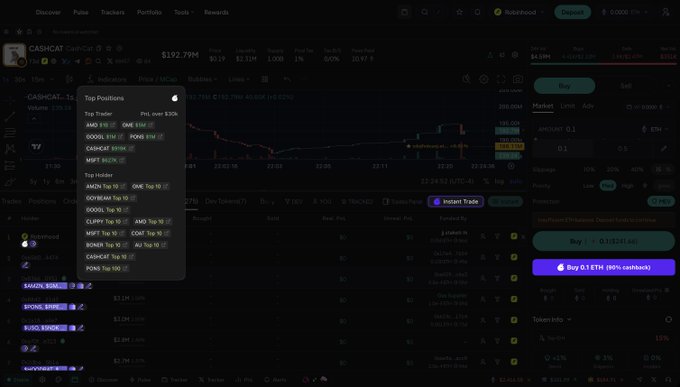Viewport: 680px width, 387px height.
Task: Open Bubbles dropdown in chart toolbar
Action: click(202, 79)
